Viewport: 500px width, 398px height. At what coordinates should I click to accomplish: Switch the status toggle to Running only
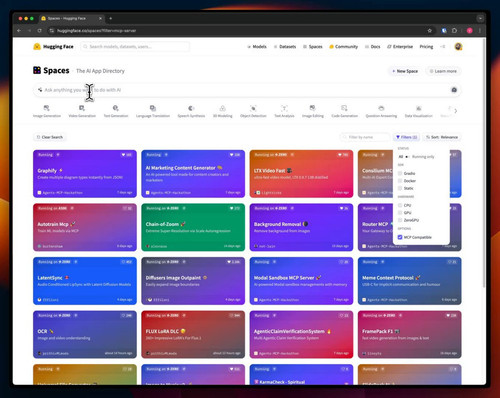pos(407,156)
